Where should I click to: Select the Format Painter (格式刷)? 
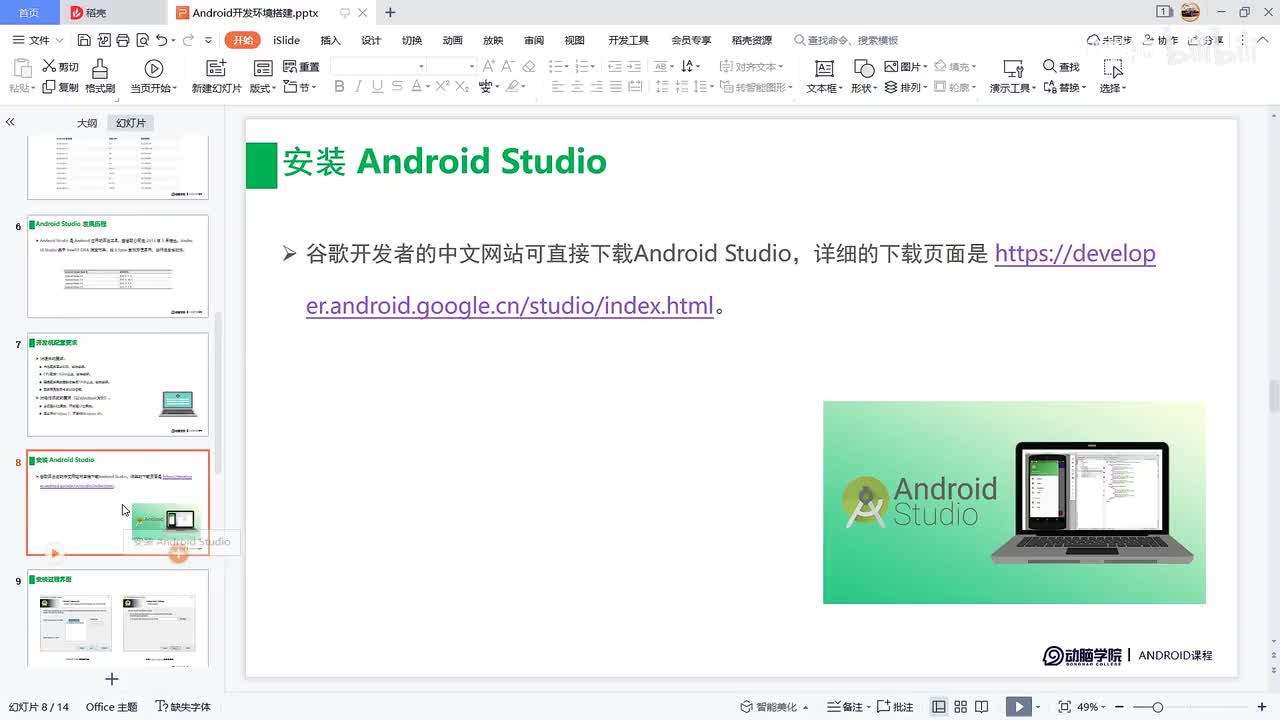pyautogui.click(x=100, y=76)
